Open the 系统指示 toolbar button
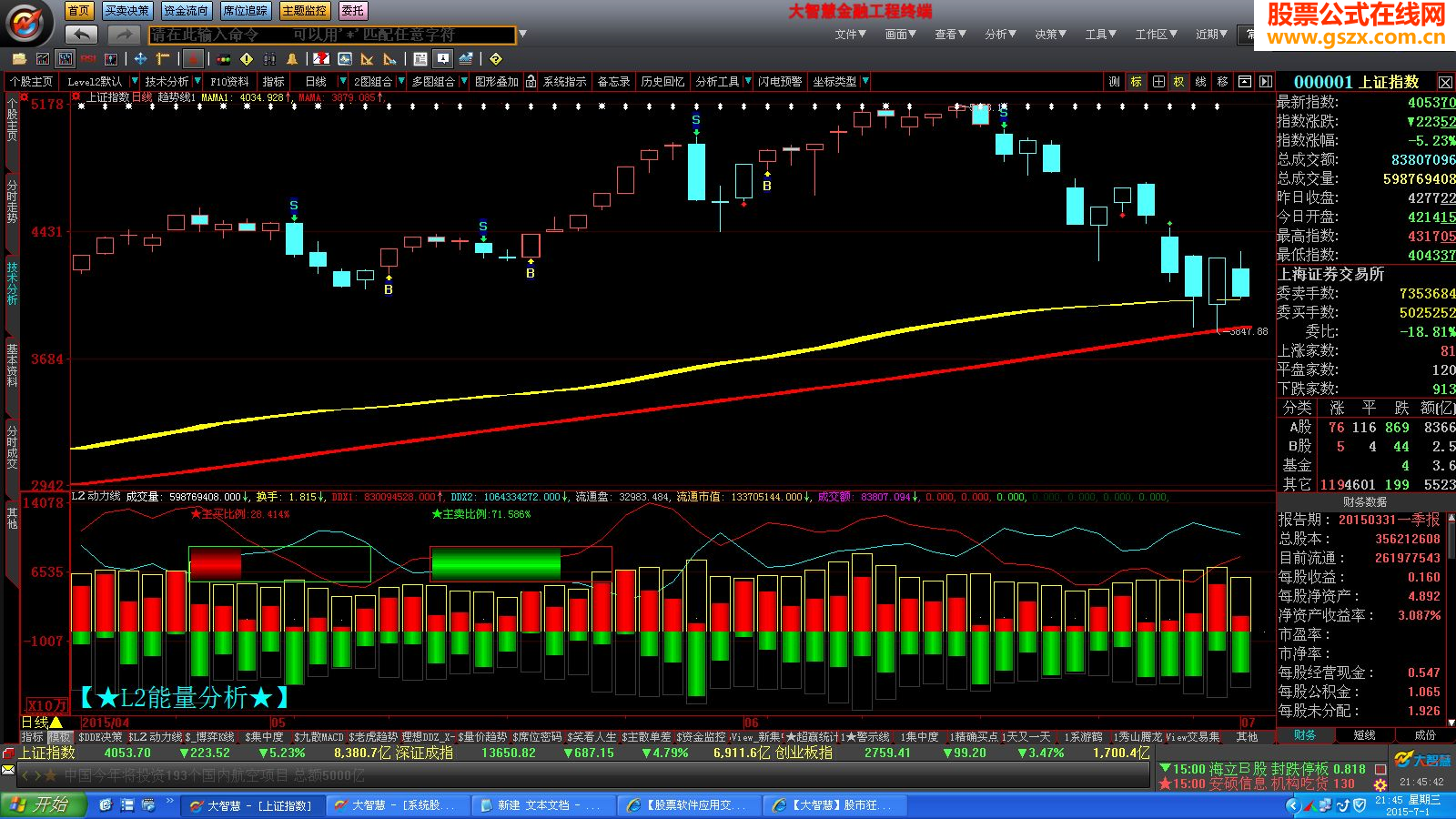The image size is (1456, 819). tap(565, 82)
